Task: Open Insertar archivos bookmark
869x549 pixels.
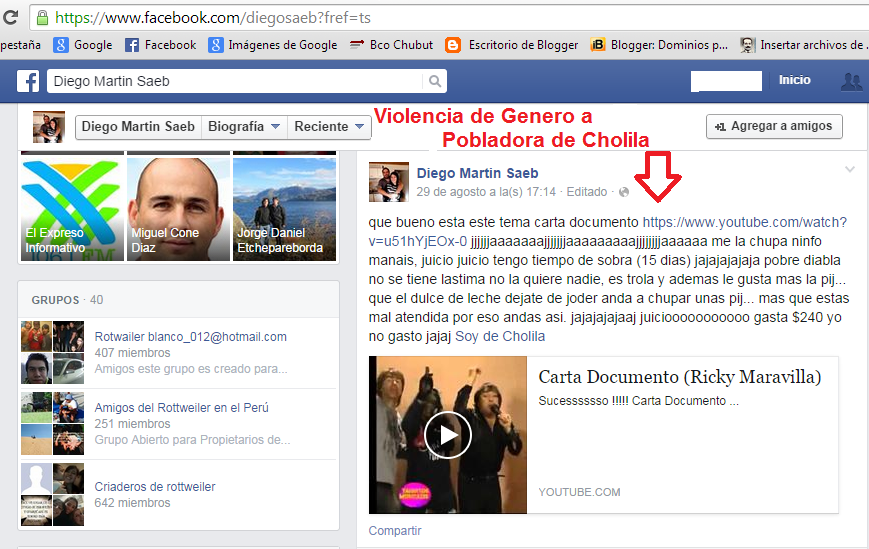Action: click(804, 45)
